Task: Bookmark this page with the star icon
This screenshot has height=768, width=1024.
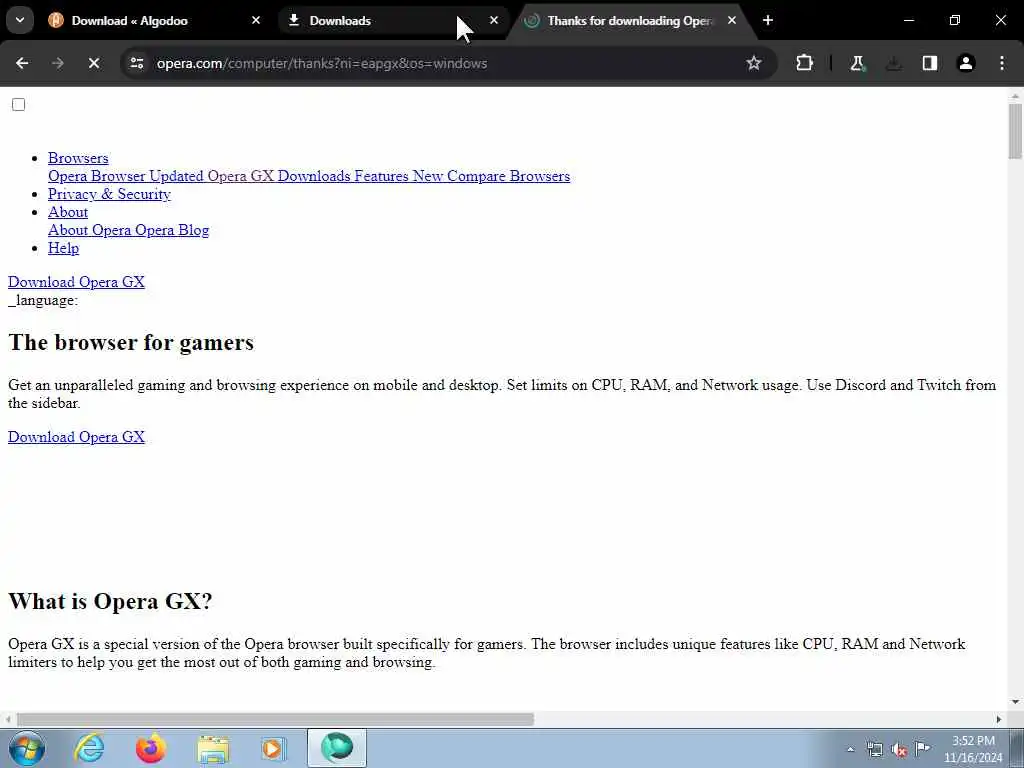Action: [754, 63]
